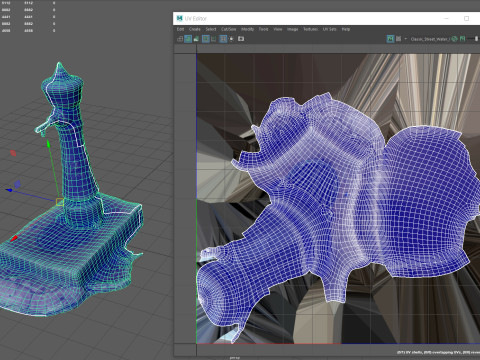Viewport: 480px width, 360px height.
Task: Click the red plane handle of manipulator
Action: pos(13,153)
